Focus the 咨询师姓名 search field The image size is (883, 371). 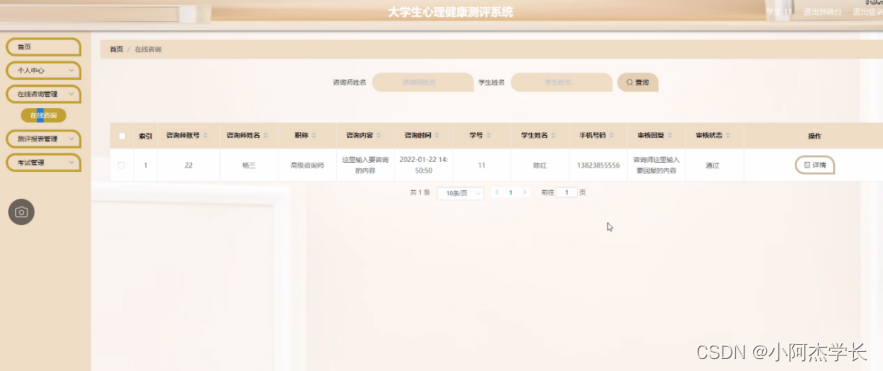point(422,82)
